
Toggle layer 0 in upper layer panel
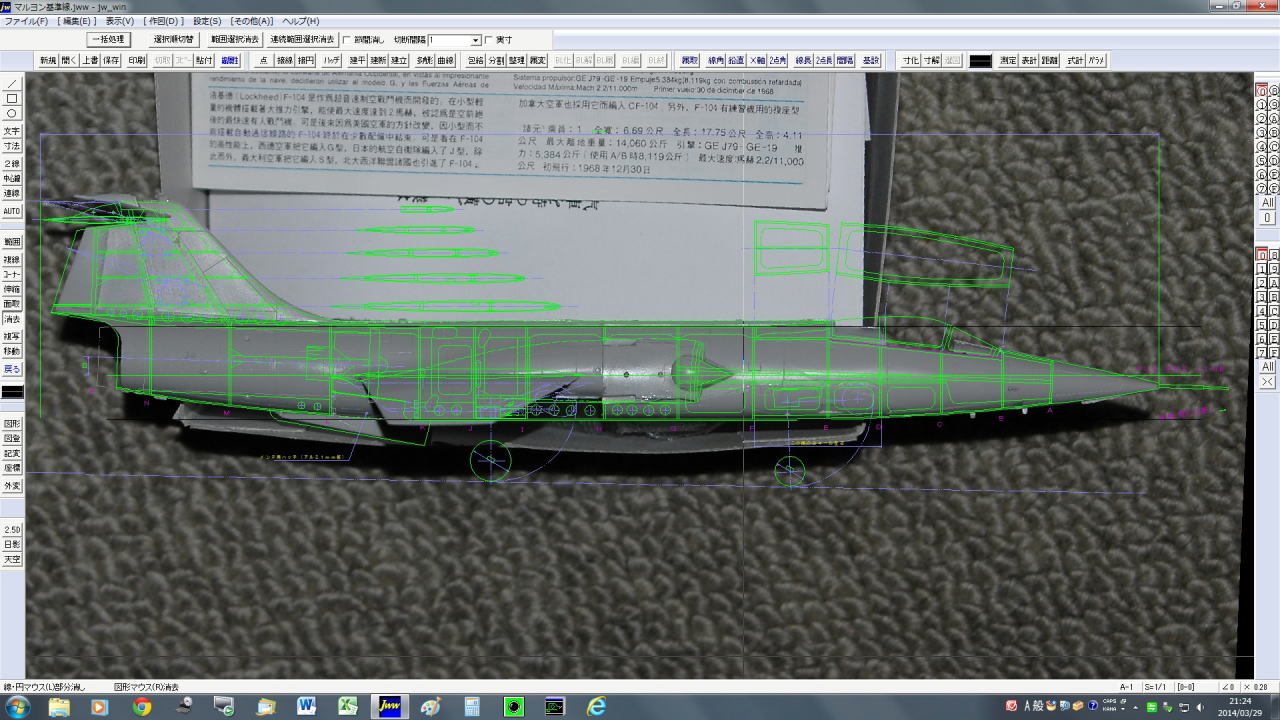[1261, 91]
